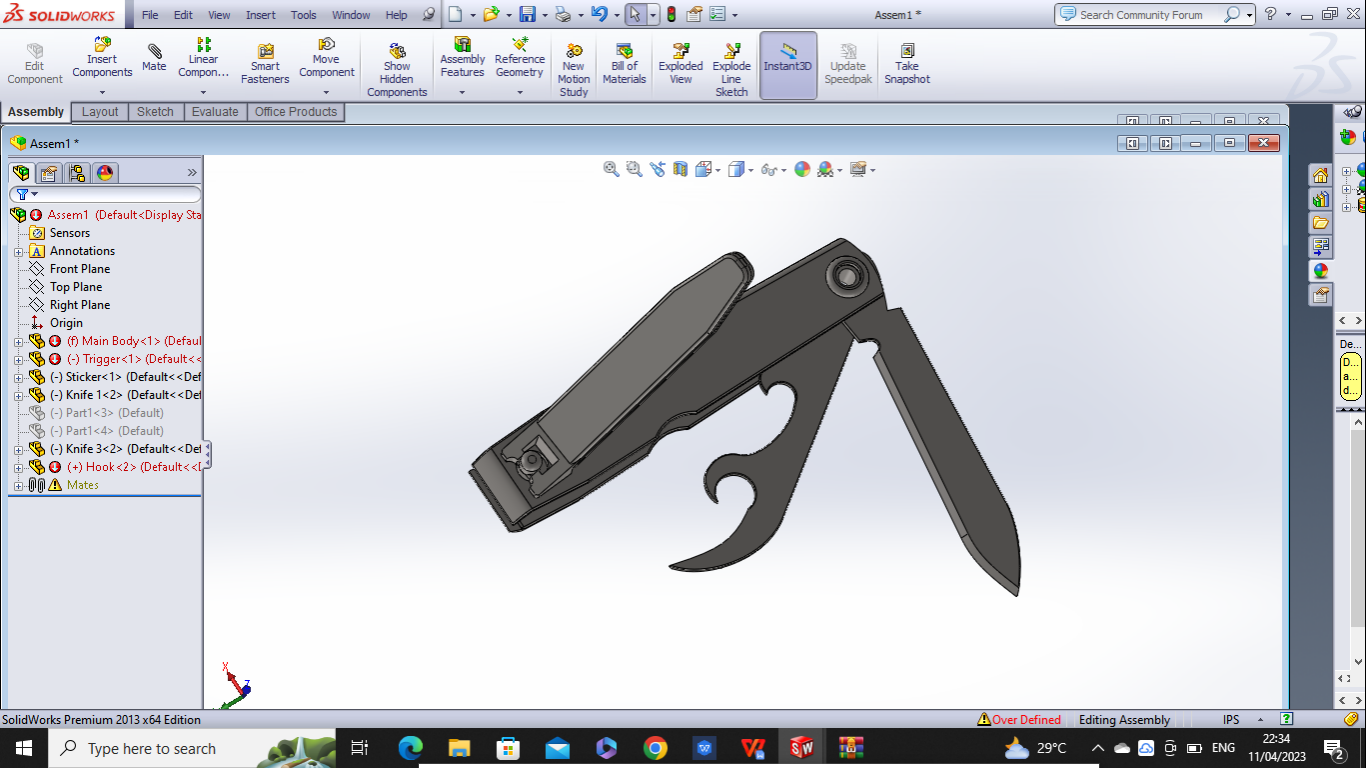The width and height of the screenshot is (1366, 768).
Task: Launch Smart Fasteners tool
Action: (265, 64)
